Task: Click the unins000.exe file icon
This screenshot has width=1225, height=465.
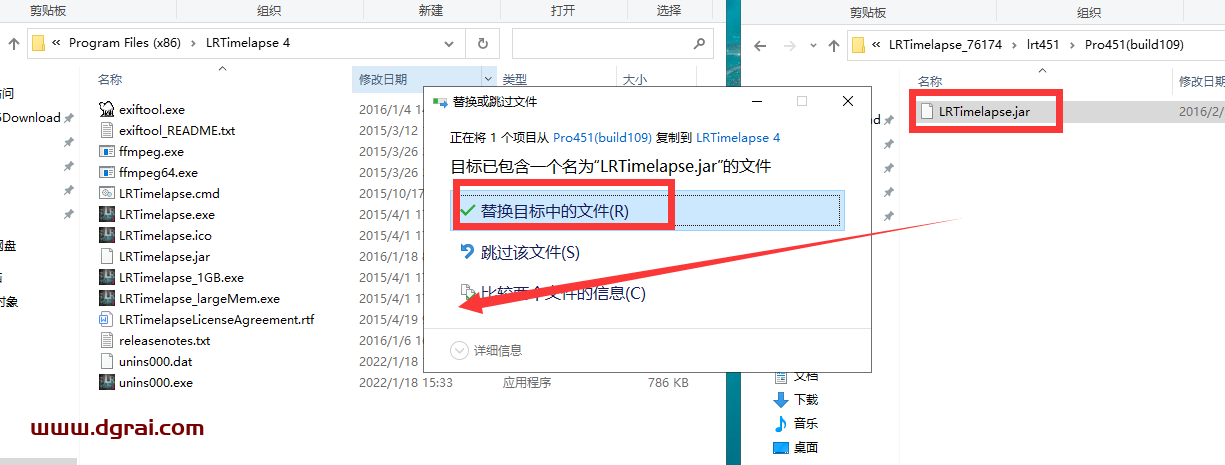Action: (x=108, y=382)
